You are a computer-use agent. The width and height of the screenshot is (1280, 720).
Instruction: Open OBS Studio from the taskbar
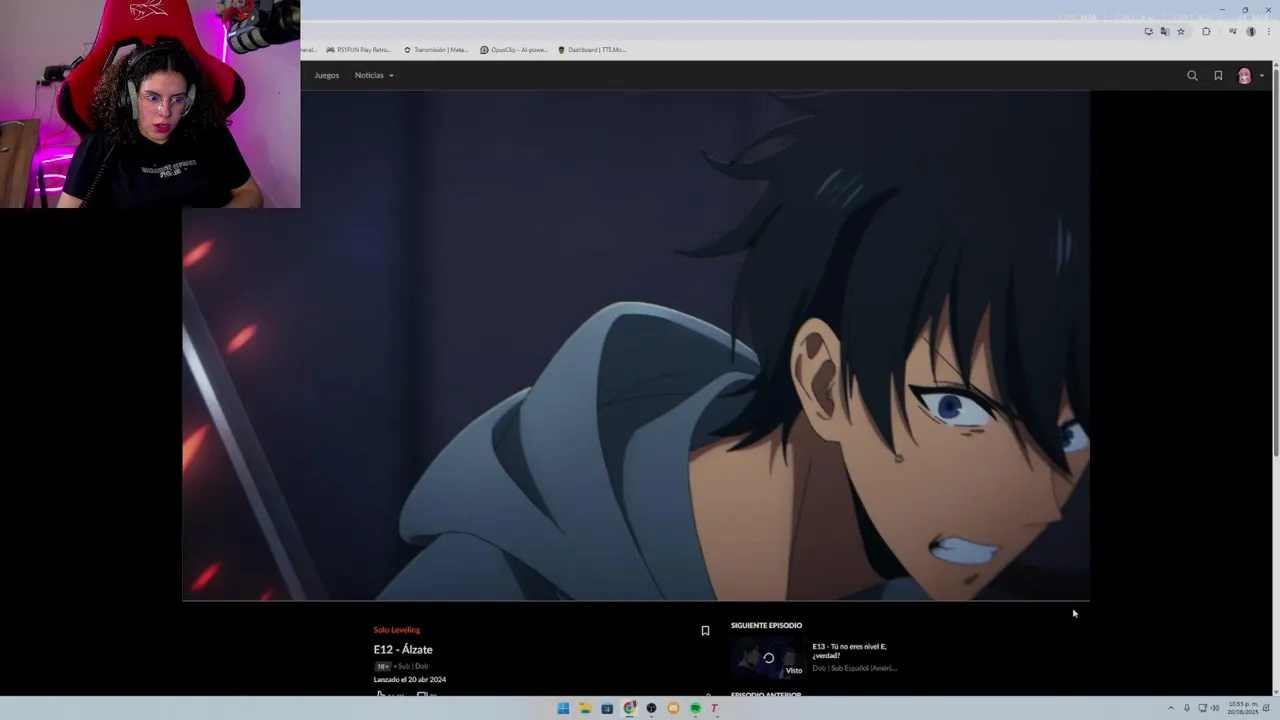pos(651,708)
